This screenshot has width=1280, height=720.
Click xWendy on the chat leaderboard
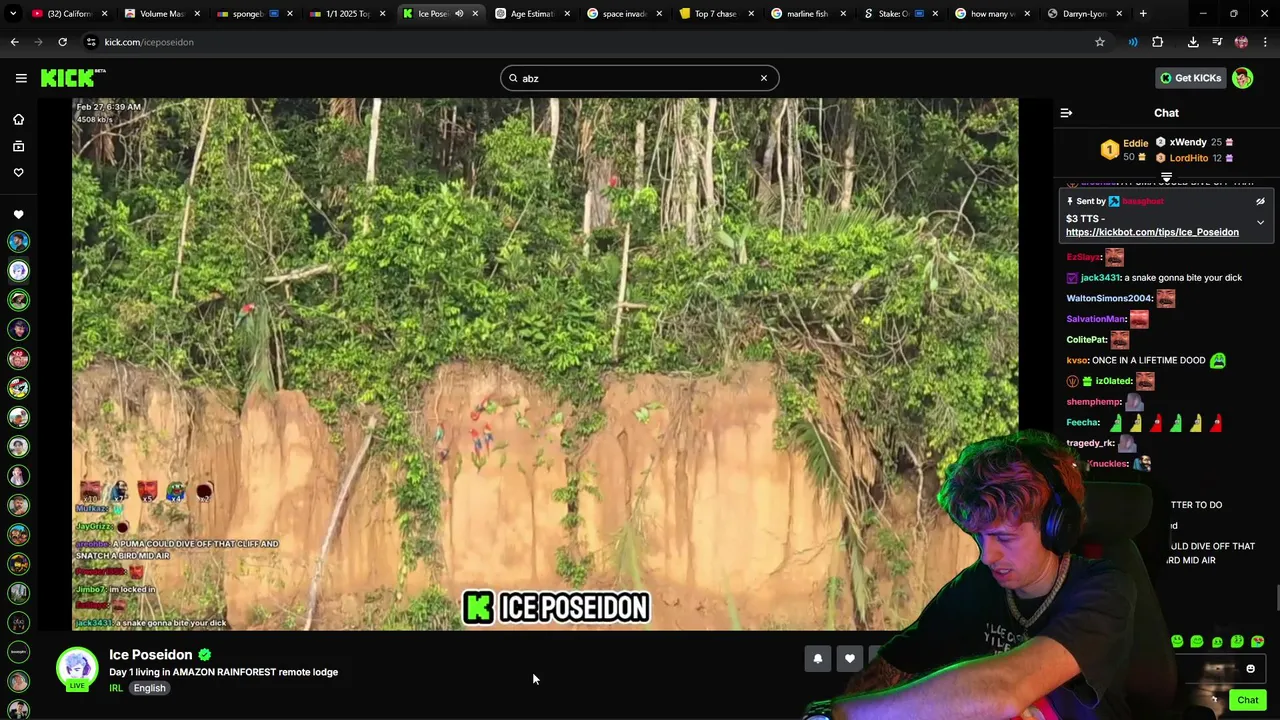point(1187,142)
